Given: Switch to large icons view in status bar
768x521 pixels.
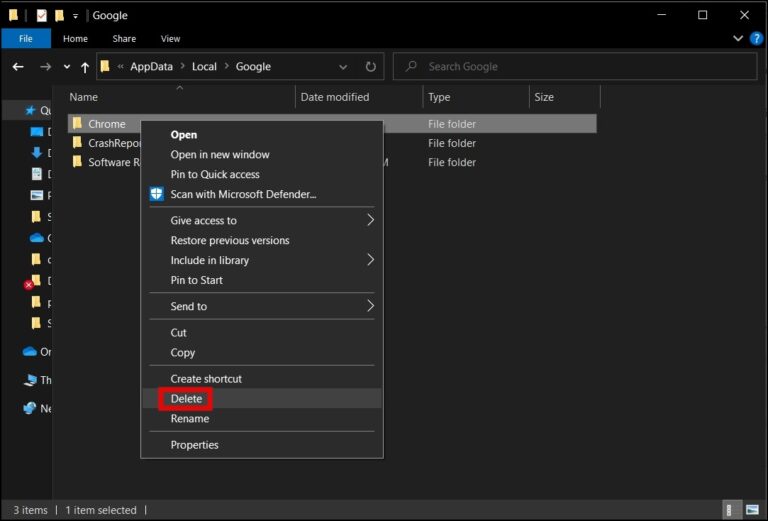Looking at the screenshot, I should [752, 510].
